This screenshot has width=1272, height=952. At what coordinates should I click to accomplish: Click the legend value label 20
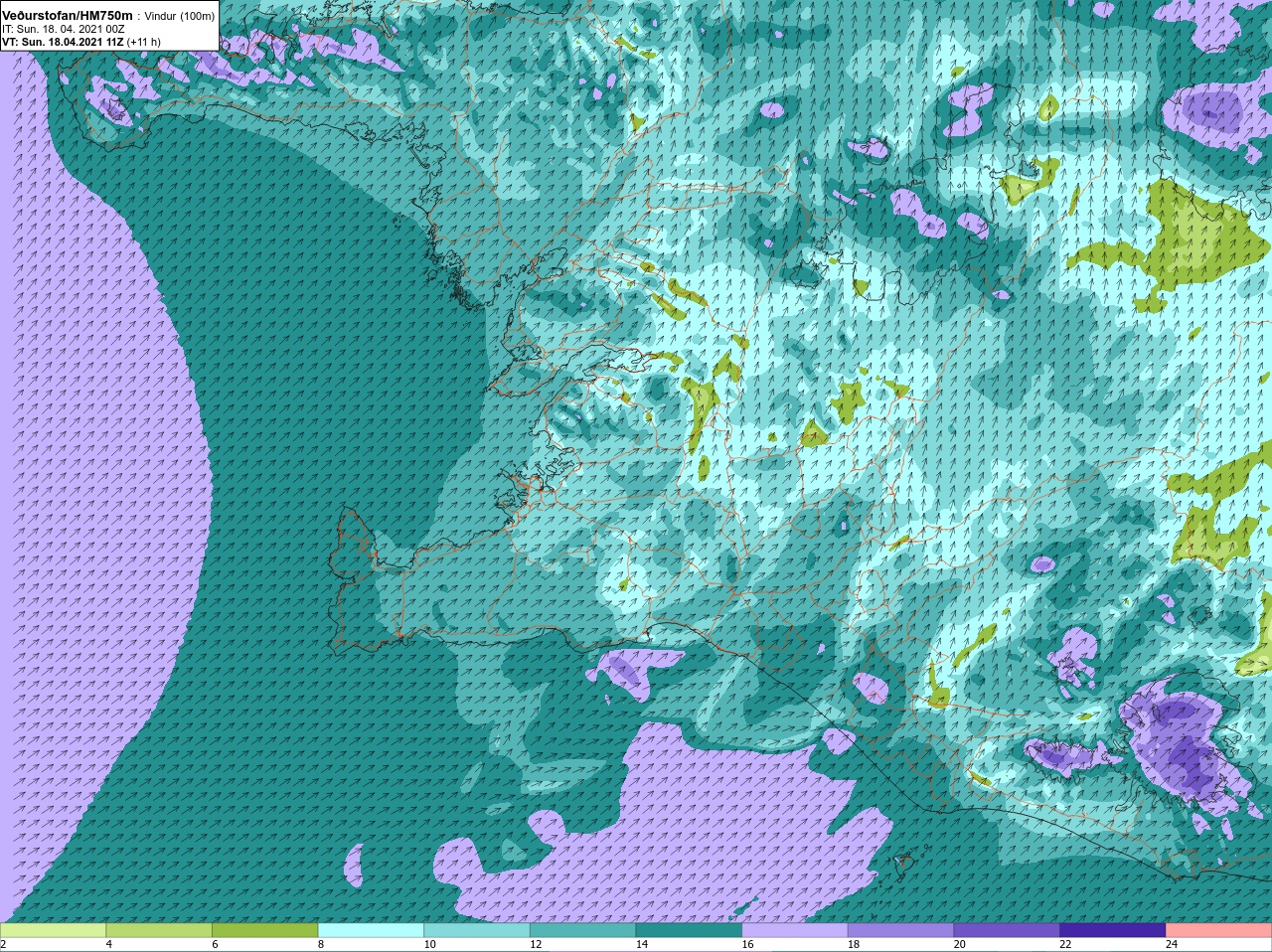960,945
